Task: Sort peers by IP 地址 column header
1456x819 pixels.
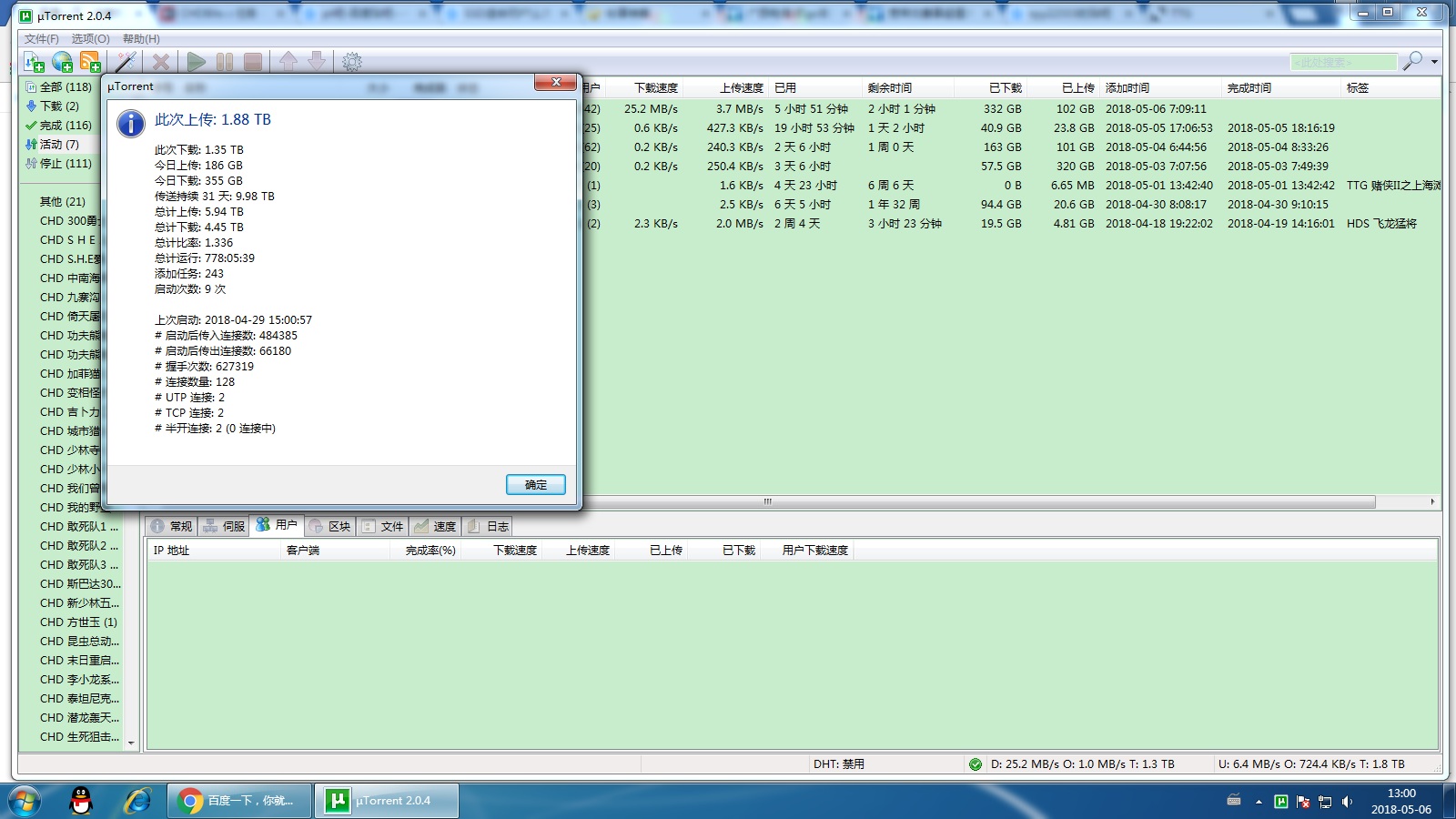Action: pos(215,551)
